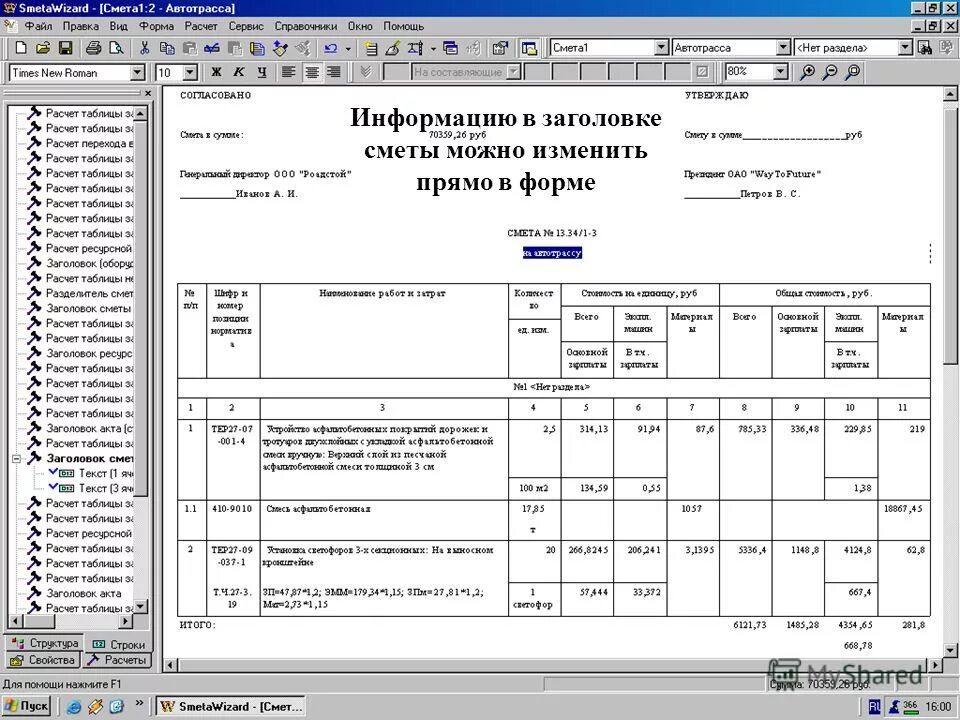Viewport: 960px width, 720px height.
Task: Toggle underline formatting with the Ч button
Action: click(x=260, y=72)
